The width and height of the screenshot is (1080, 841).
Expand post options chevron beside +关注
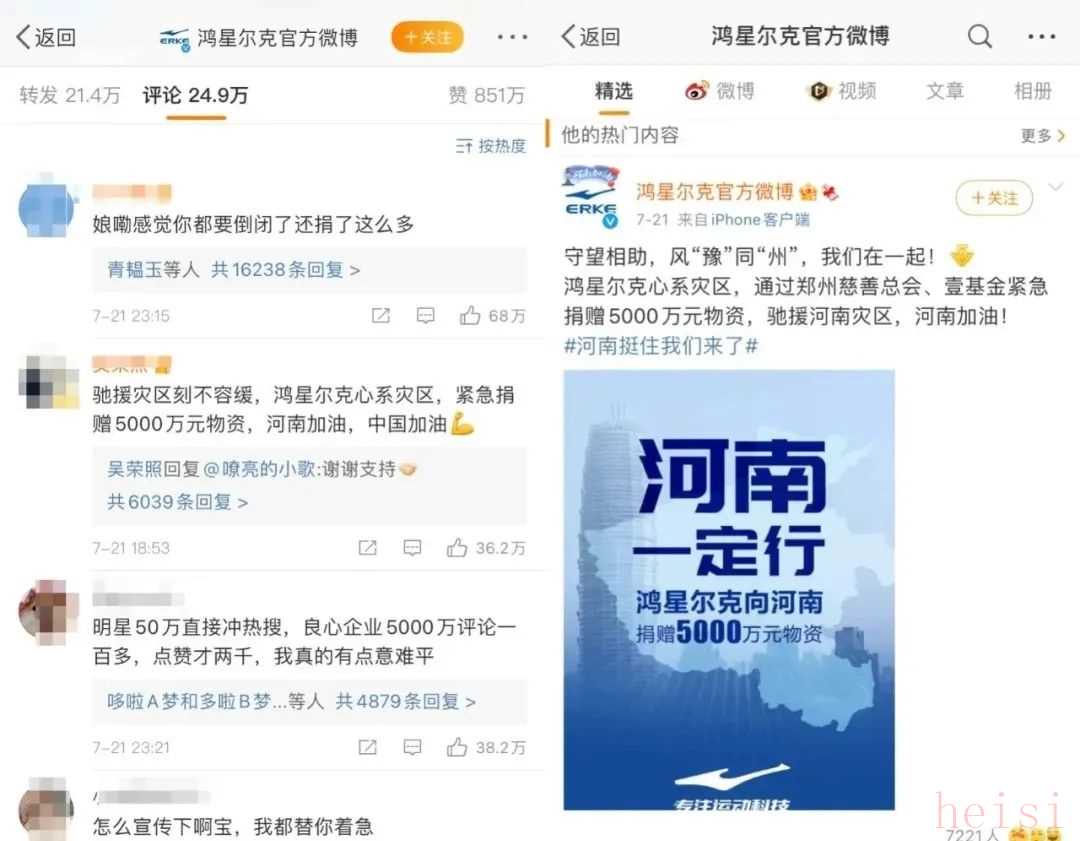click(1057, 187)
